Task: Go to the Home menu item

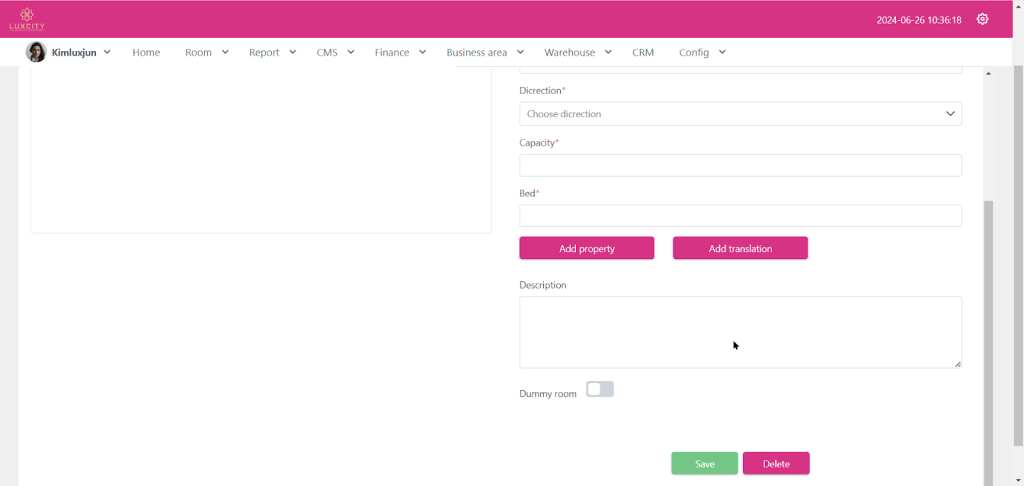Action: tap(146, 52)
